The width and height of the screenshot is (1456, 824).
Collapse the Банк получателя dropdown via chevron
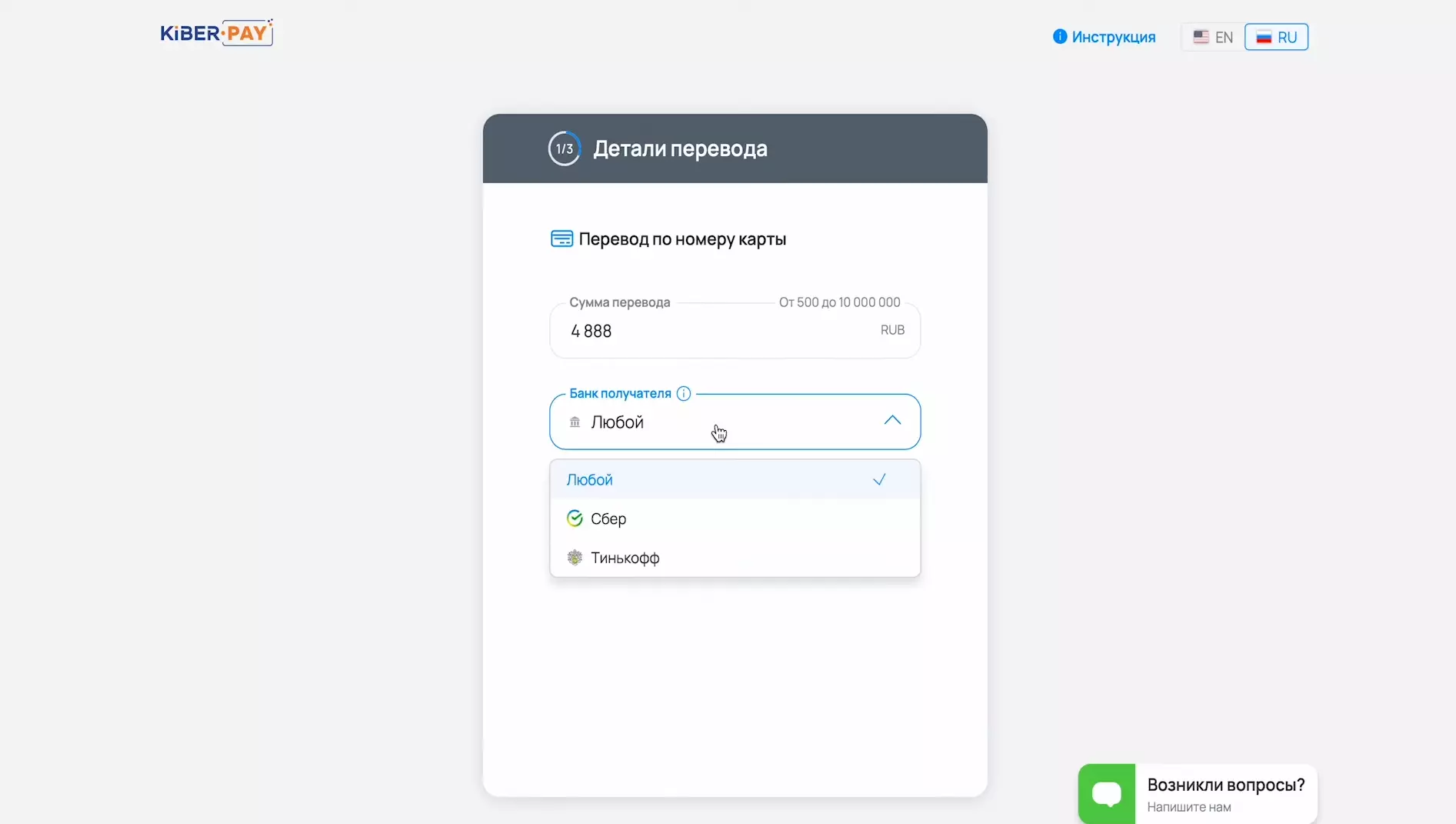pyautogui.click(x=892, y=421)
